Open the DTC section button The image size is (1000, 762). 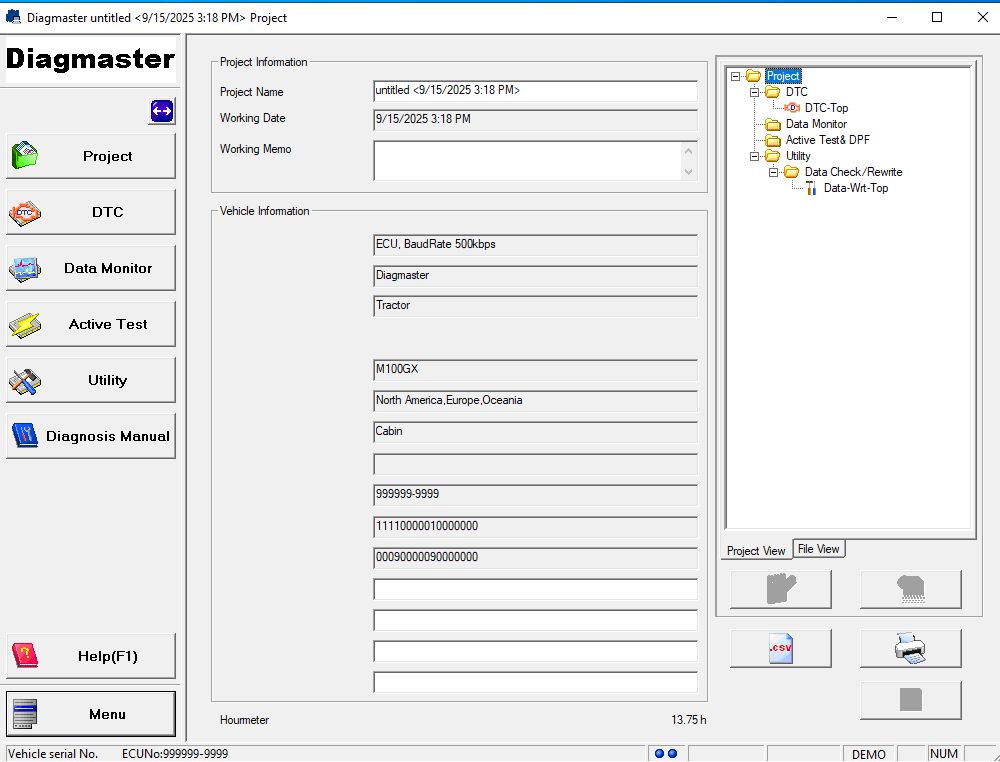(x=91, y=212)
